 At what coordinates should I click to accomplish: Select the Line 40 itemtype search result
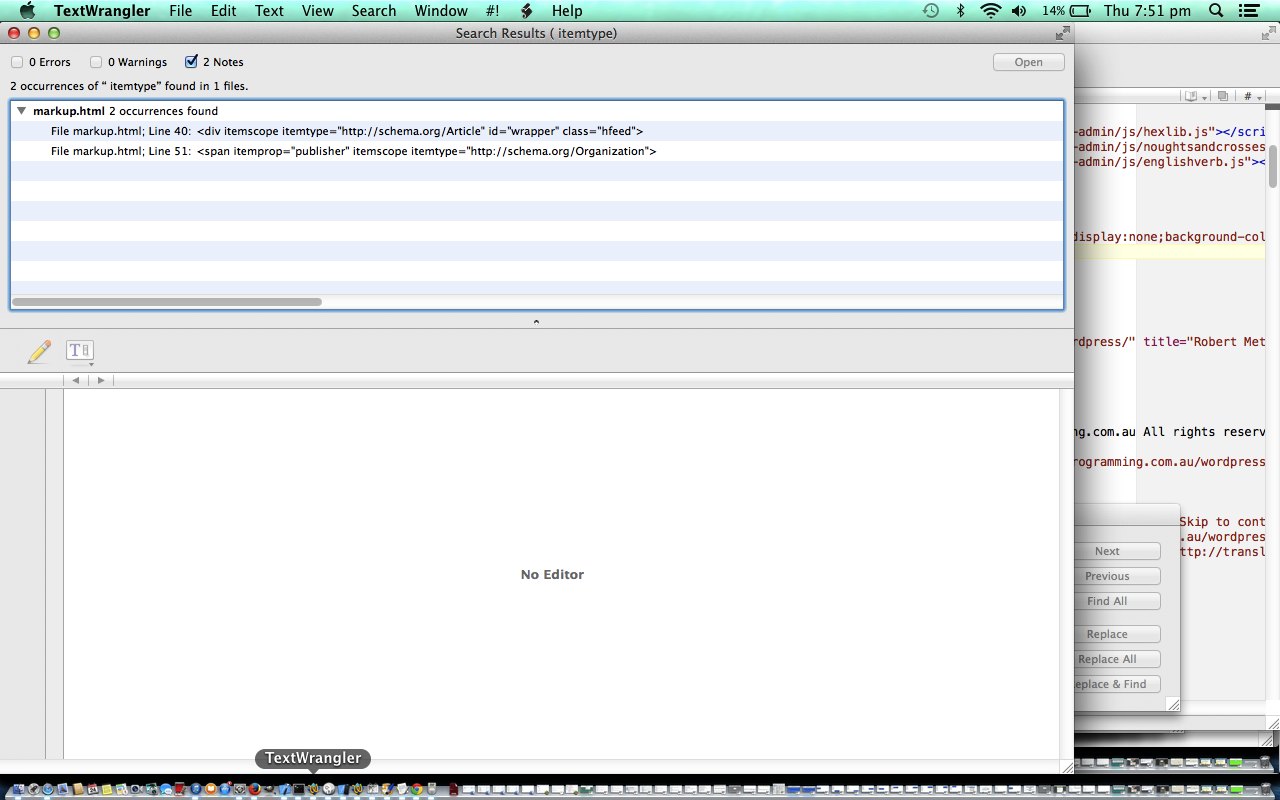coord(536,131)
